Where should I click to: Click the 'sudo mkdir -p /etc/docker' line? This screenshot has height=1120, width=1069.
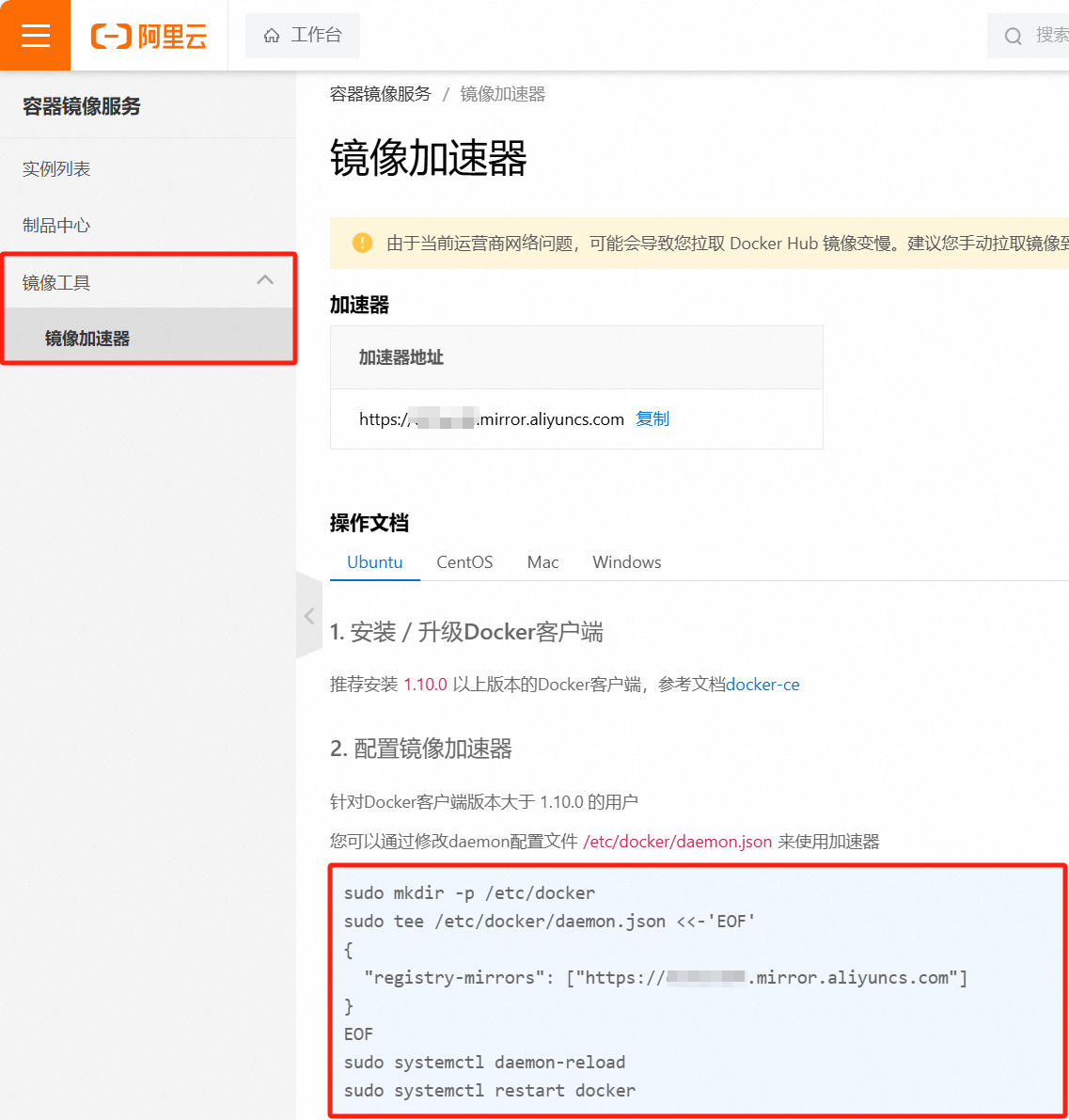click(469, 892)
